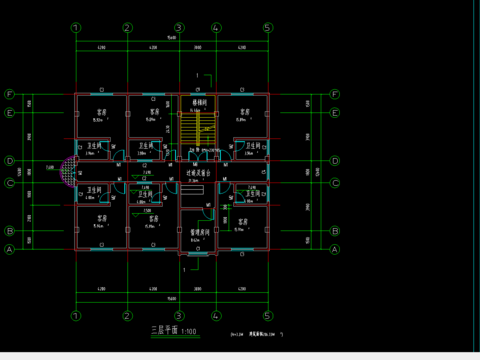Click the bottom axis bubble numbered 1
Image resolution: width=480 pixels, height=360 pixels.
(x=76, y=316)
